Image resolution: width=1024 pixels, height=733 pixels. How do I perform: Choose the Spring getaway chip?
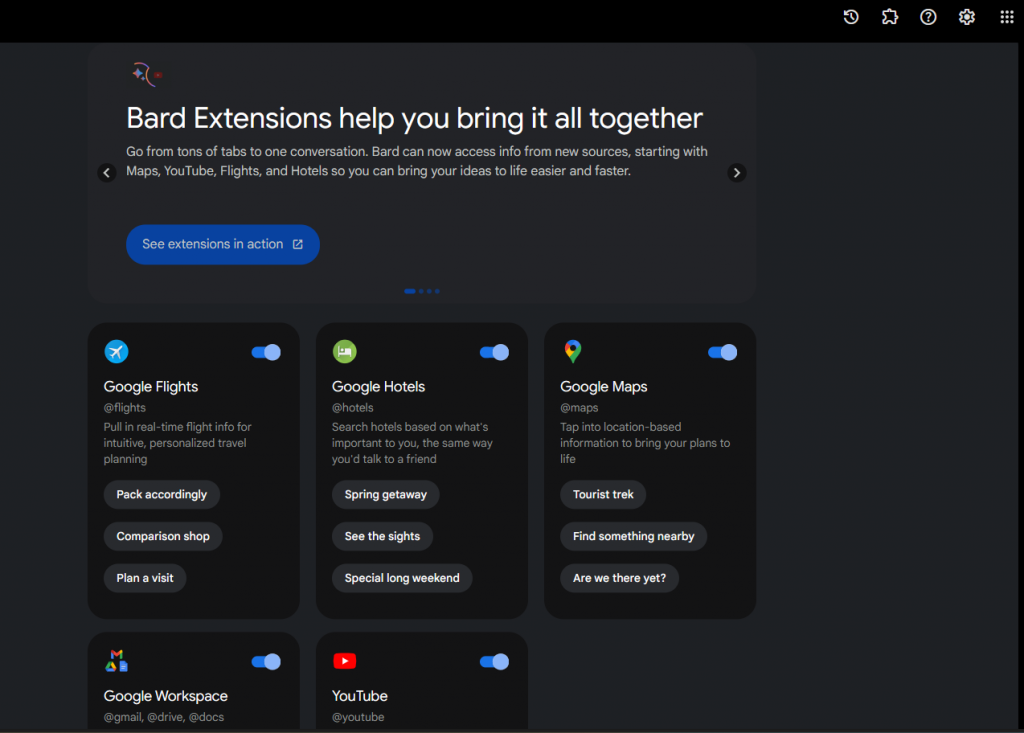[385, 495]
